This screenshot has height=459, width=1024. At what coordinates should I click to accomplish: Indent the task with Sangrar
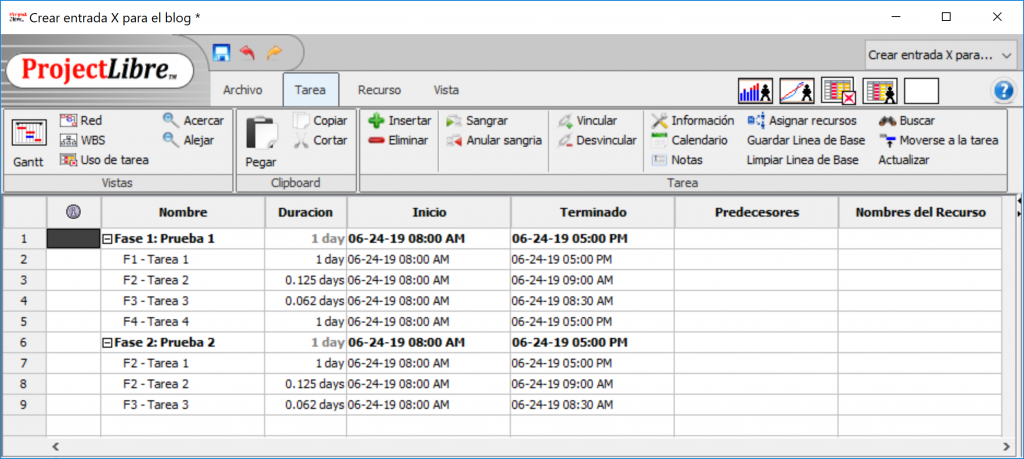point(477,121)
